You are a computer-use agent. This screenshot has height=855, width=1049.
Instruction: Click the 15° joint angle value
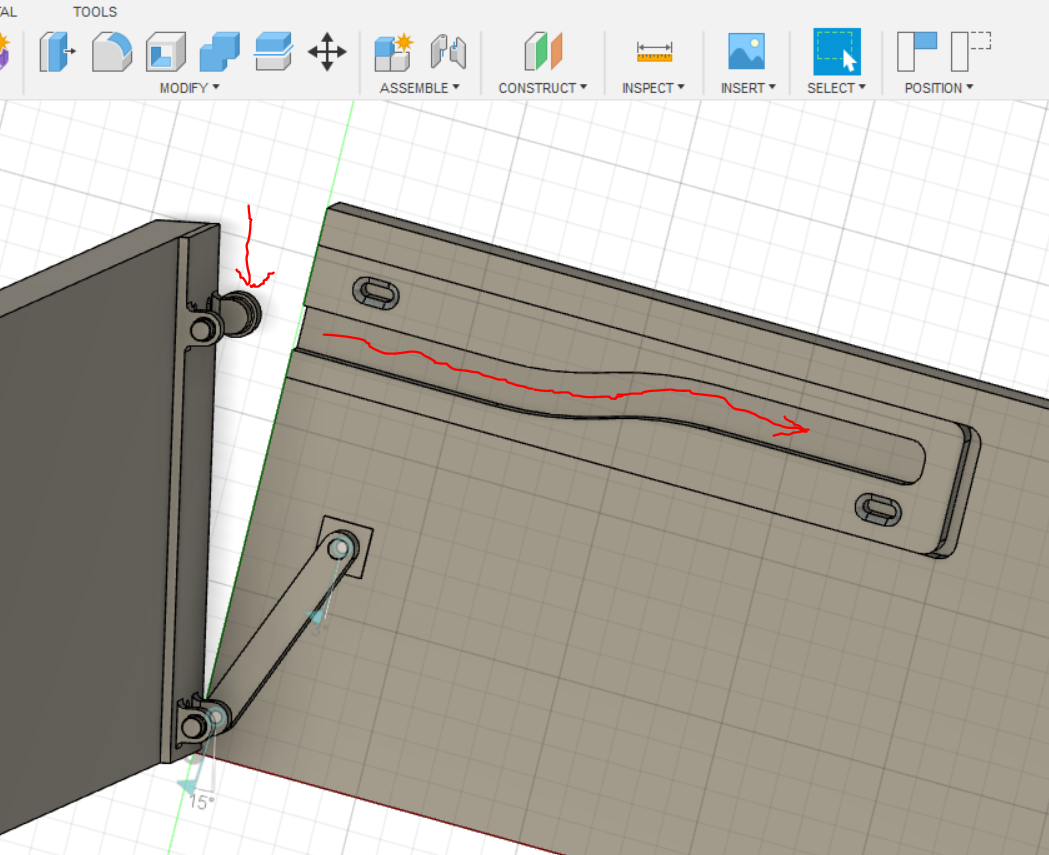(200, 801)
